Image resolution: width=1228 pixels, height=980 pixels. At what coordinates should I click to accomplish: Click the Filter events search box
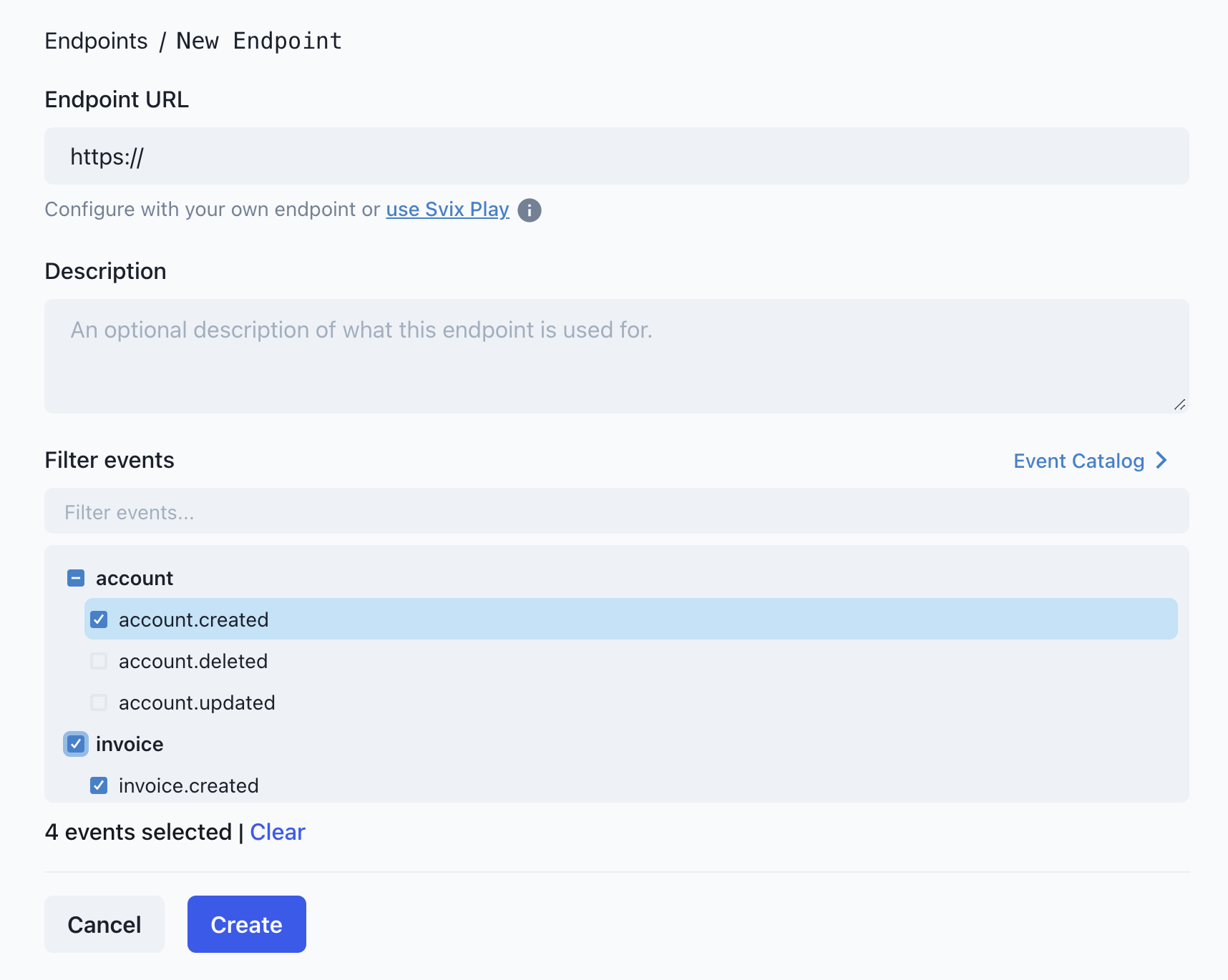tap(615, 511)
